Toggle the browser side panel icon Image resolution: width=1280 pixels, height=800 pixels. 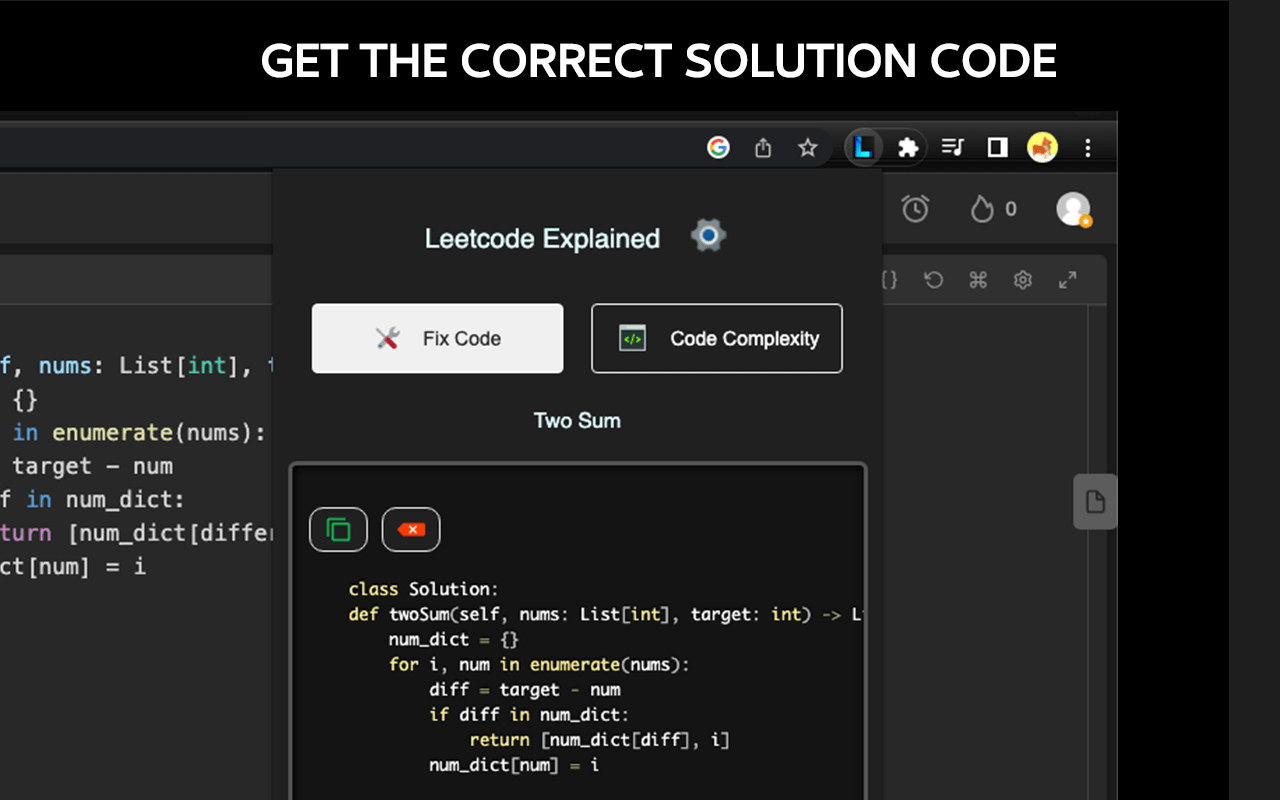click(x=997, y=148)
